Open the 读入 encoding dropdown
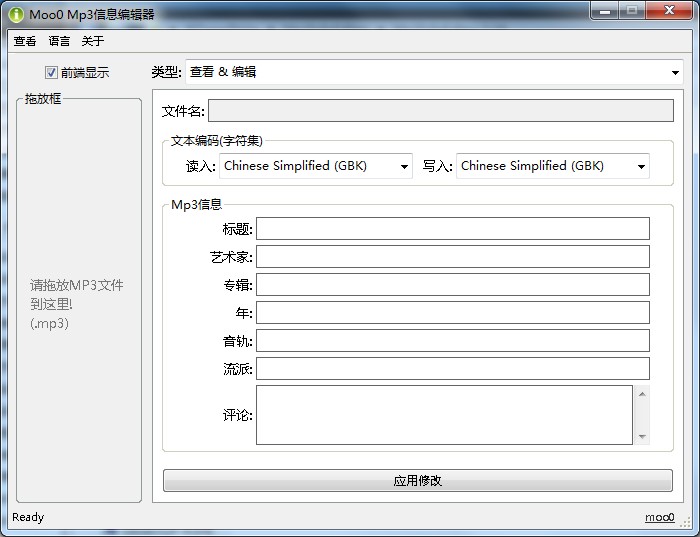Screen dimensions: 700x537 click(x=316, y=166)
